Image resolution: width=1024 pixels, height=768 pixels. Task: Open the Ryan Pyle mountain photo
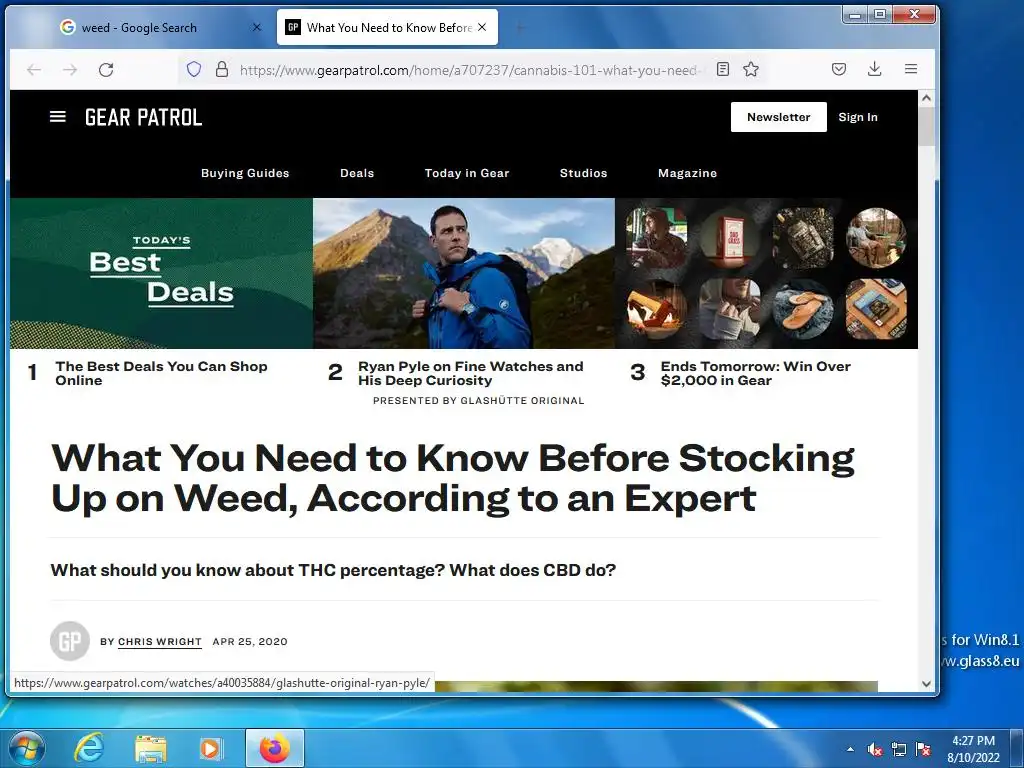click(x=464, y=273)
